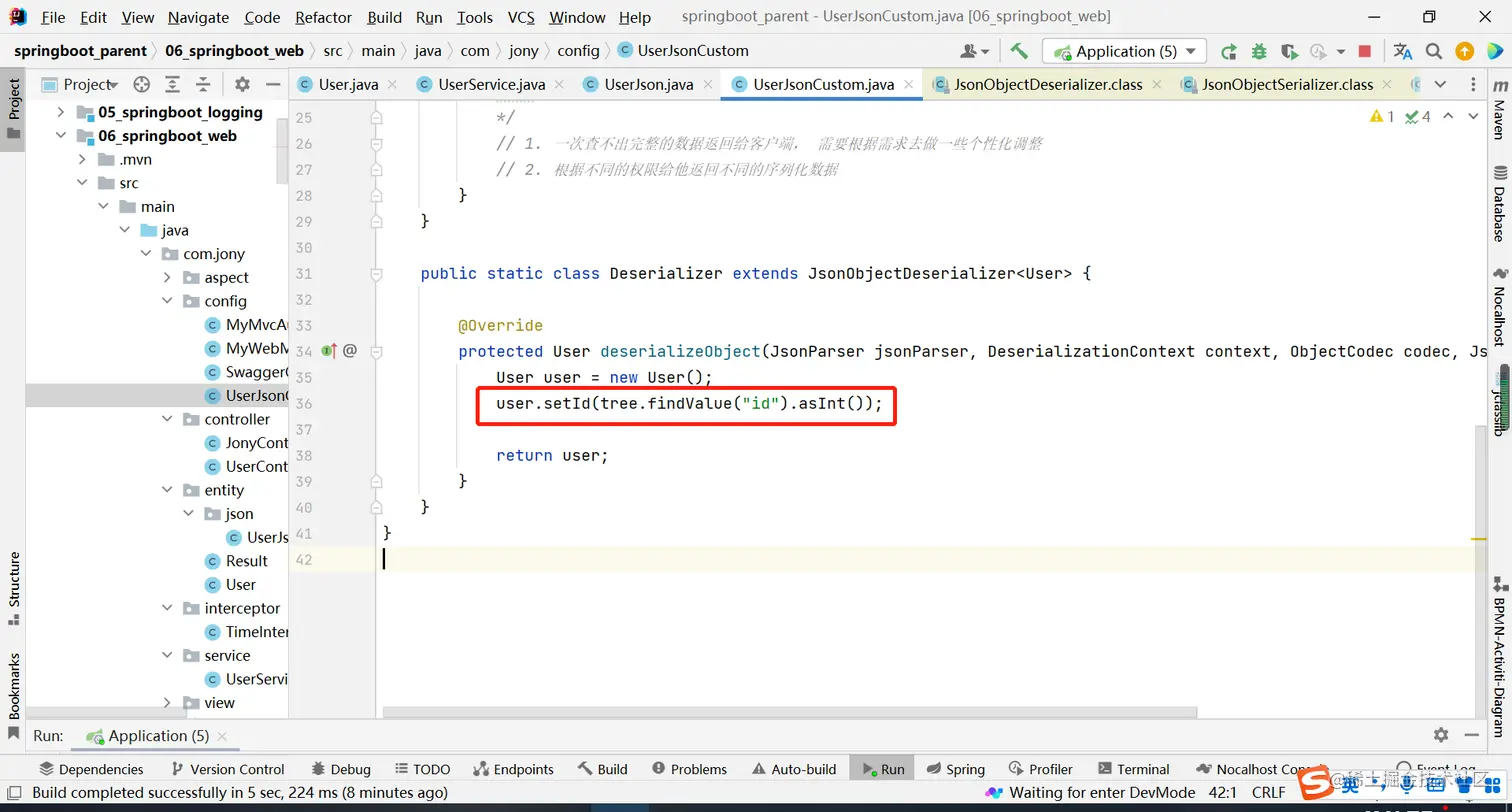Open the Translate icon in toolbar
Image resolution: width=1512 pixels, height=812 pixels.
point(1403,51)
